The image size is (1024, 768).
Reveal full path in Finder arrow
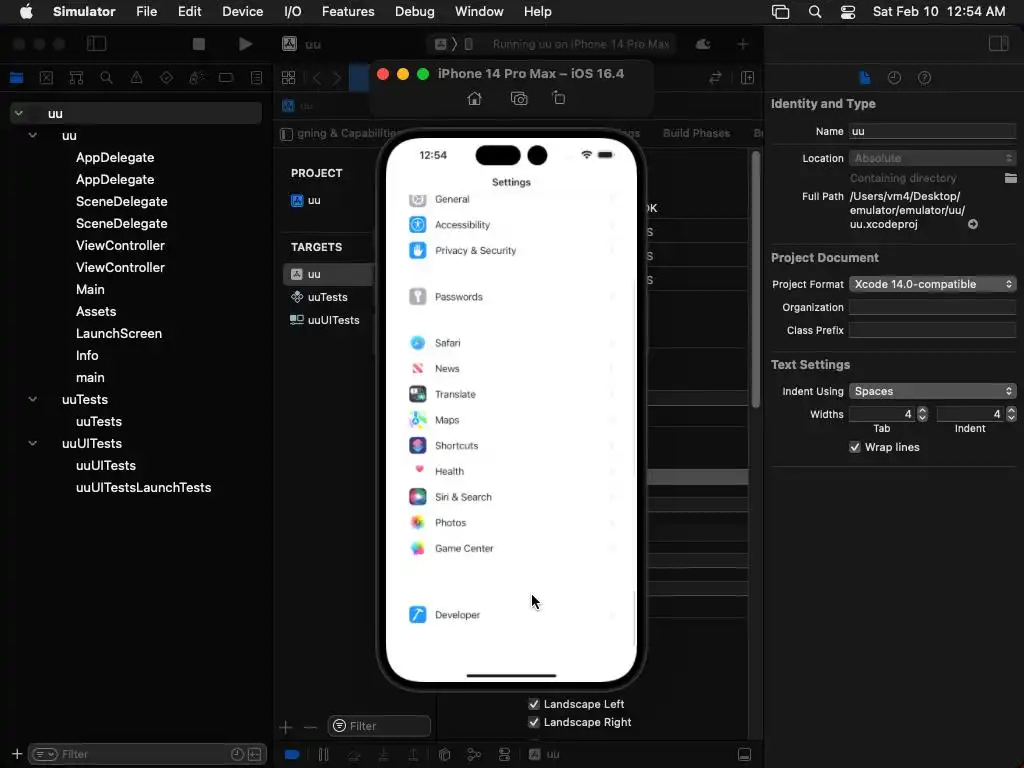(972, 224)
